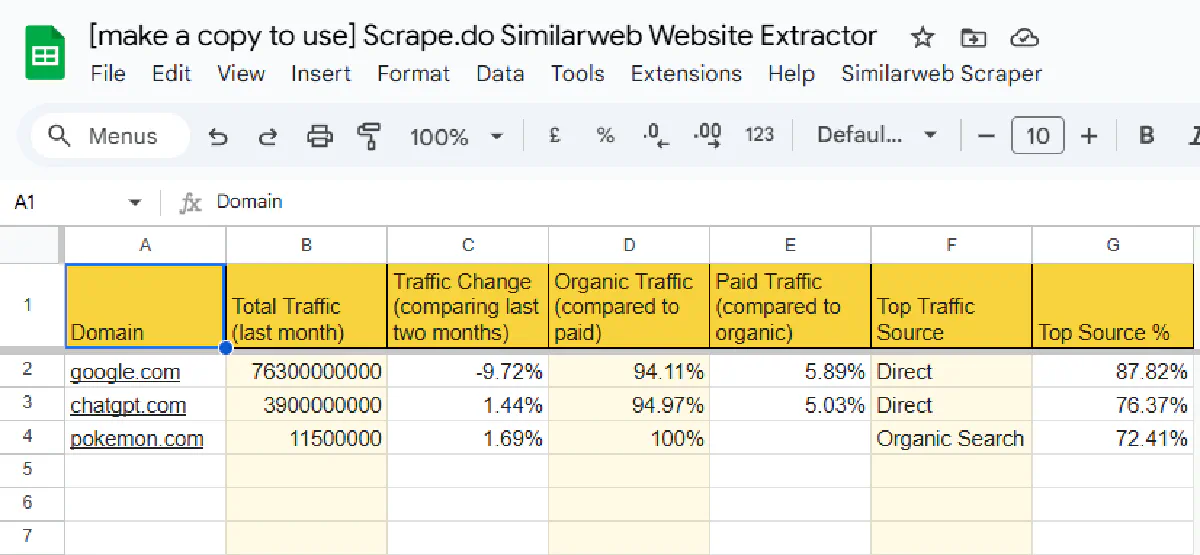
Task: Open the google.com link
Action: click(x=125, y=373)
